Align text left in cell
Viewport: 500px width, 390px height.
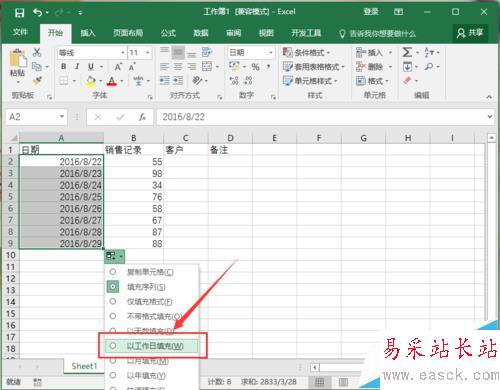click(164, 67)
